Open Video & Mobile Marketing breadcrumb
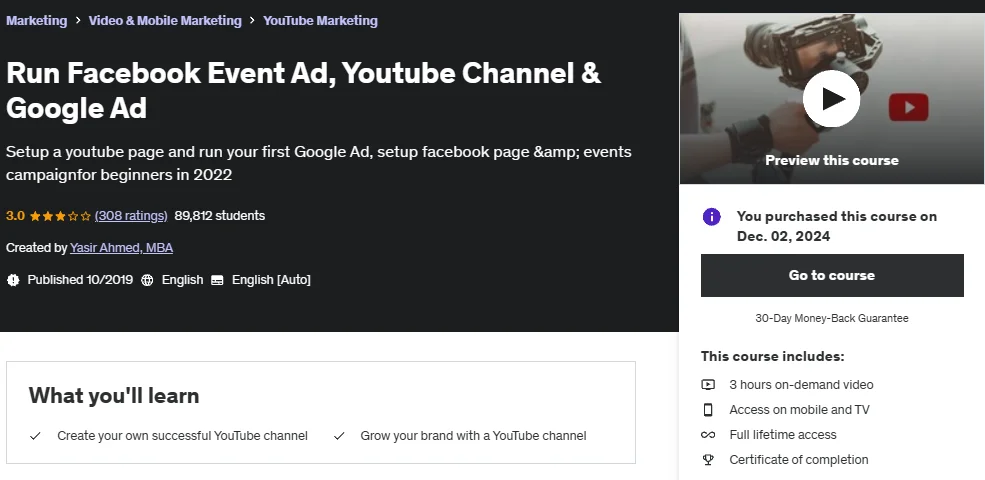Screen dimensions: 985x480 click(165, 20)
